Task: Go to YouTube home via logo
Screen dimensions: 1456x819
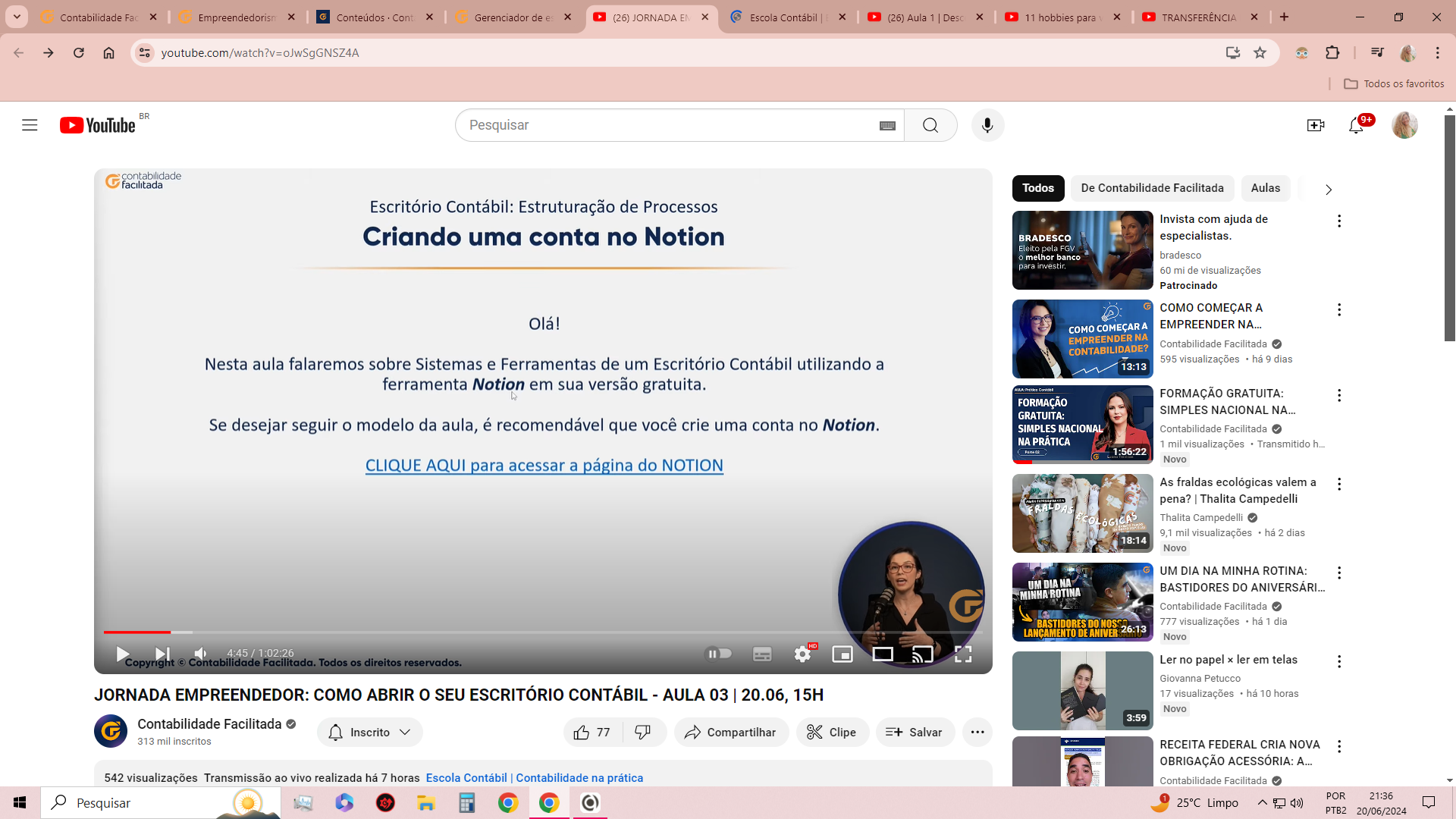Action: point(98,125)
